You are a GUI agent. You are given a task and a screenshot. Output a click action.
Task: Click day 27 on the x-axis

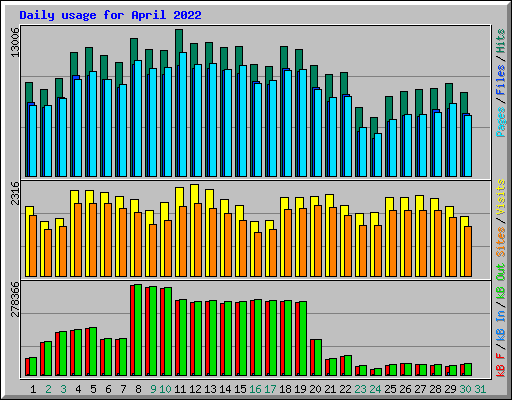[420, 389]
